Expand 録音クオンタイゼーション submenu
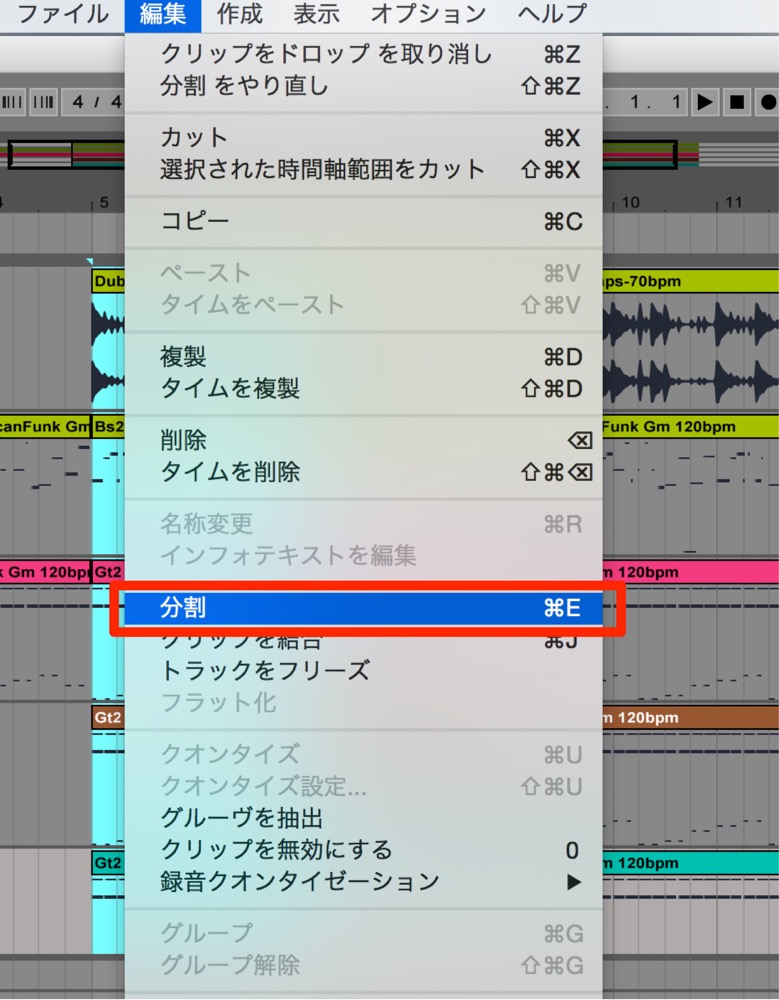Screen dimensions: 779x1000 pyautogui.click(x=364, y=881)
